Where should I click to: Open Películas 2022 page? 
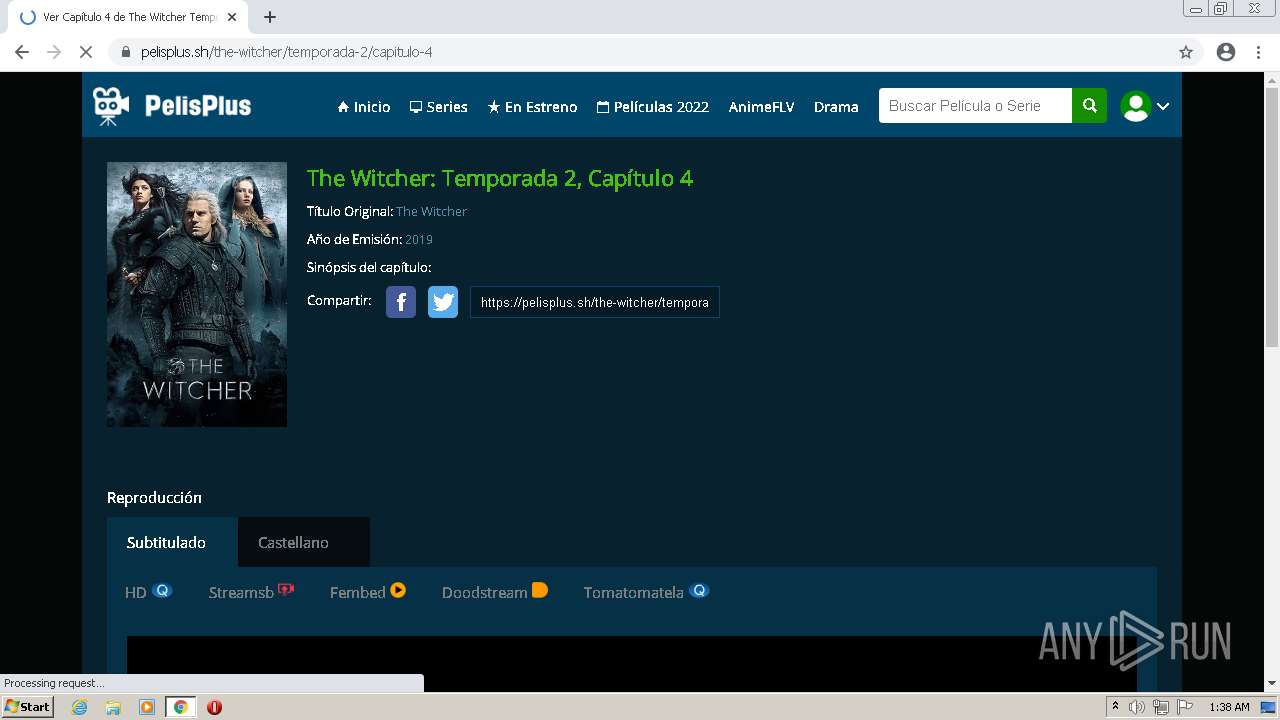652,107
